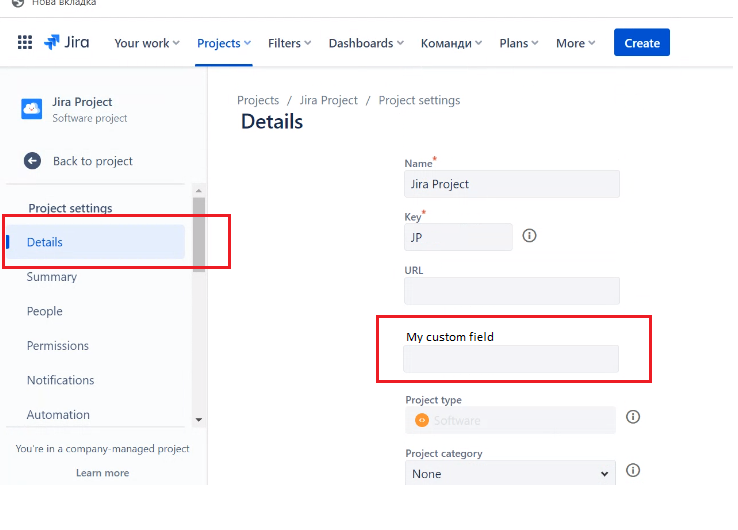The image size is (738, 530).
Task: Click the Jira Project cloud avatar
Action: tap(32, 109)
